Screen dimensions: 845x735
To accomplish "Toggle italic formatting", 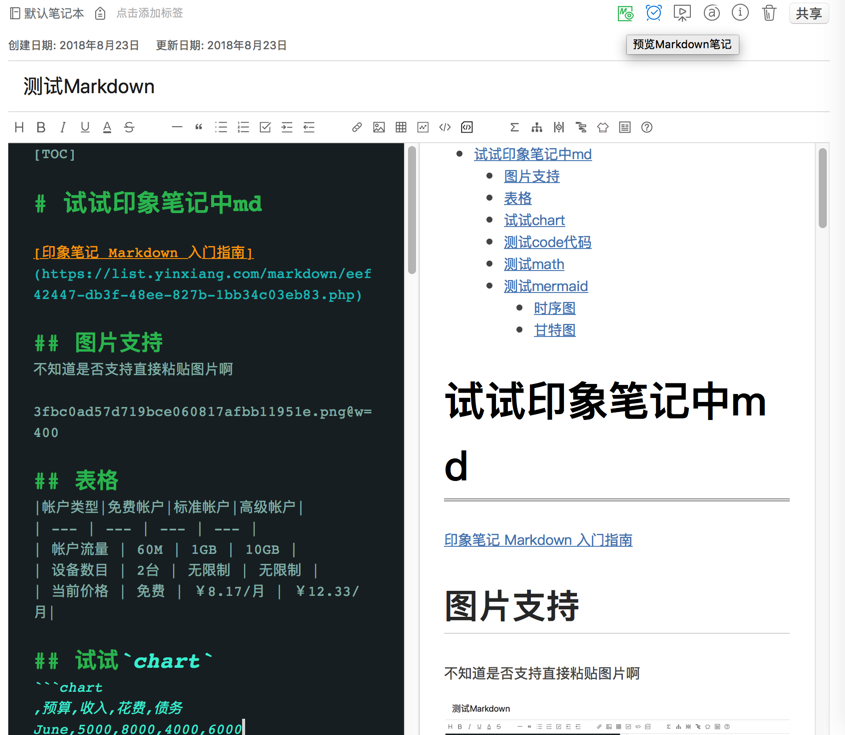I will (x=63, y=127).
